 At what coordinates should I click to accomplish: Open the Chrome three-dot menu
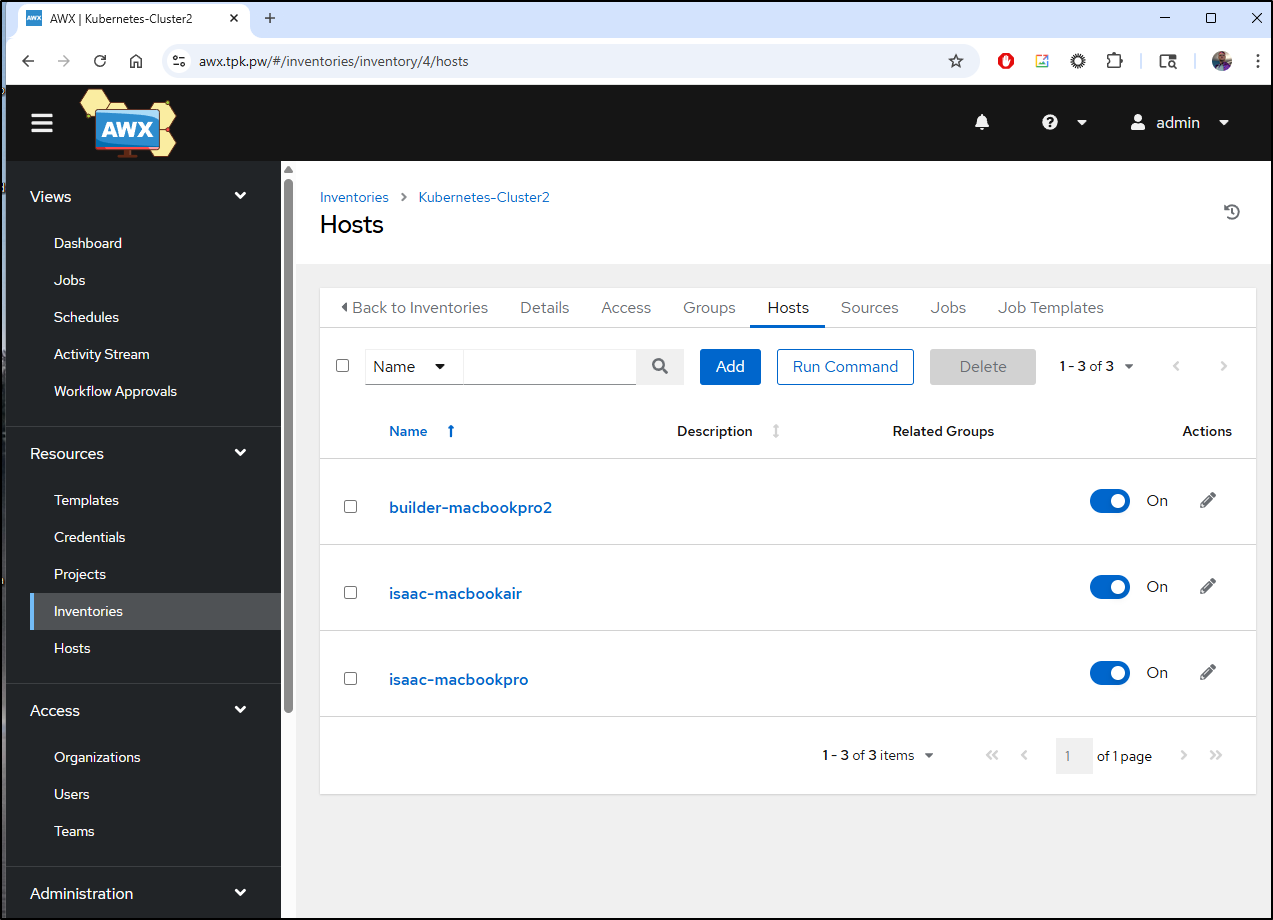1257,61
